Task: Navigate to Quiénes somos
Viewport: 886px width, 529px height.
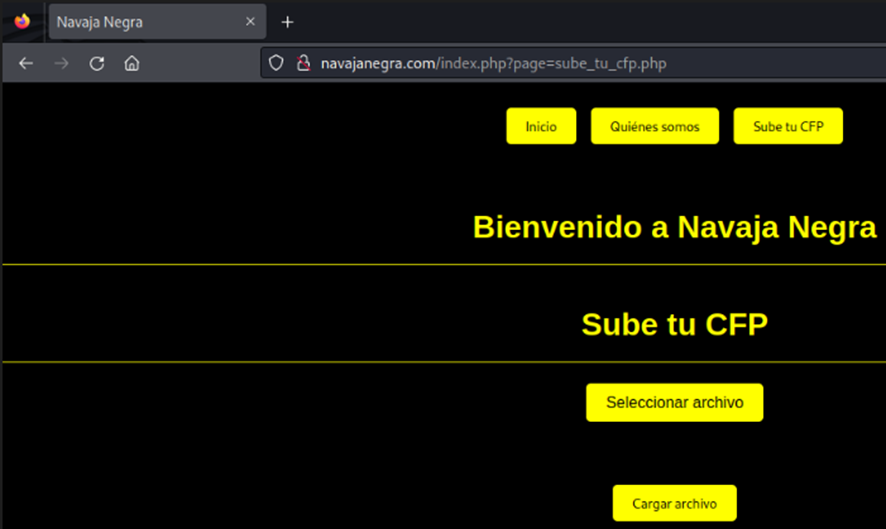Action: coord(654,127)
